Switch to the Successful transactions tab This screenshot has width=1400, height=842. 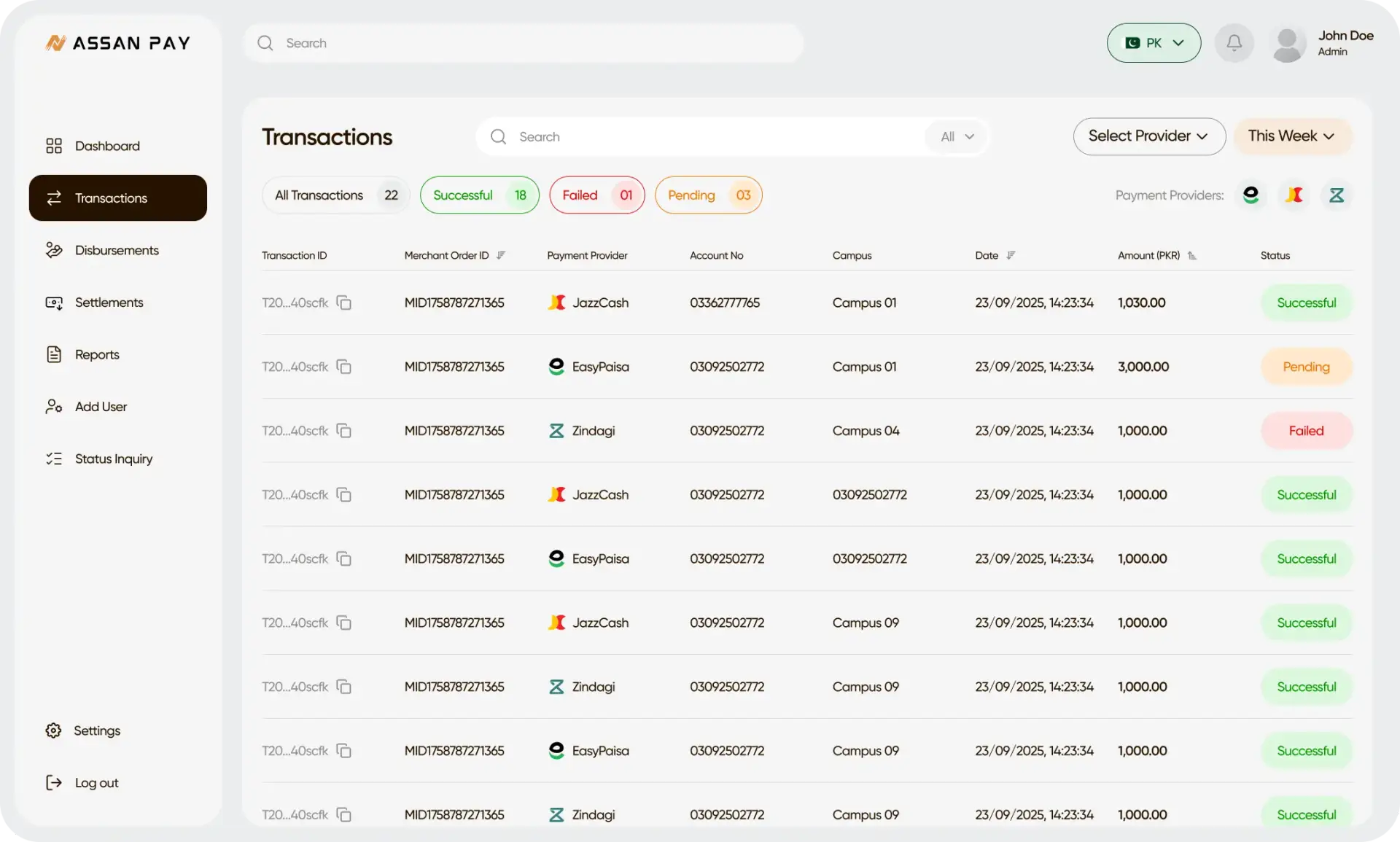[479, 195]
